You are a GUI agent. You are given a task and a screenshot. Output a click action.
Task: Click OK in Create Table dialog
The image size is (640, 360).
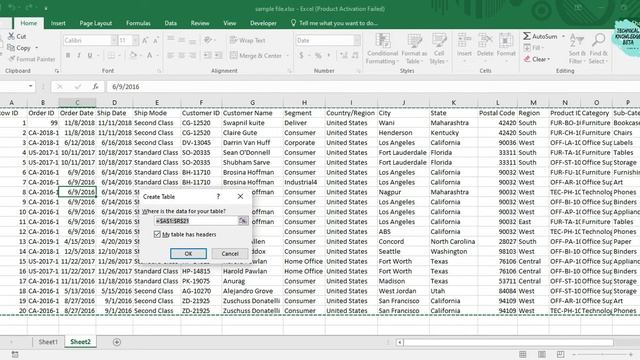188,253
